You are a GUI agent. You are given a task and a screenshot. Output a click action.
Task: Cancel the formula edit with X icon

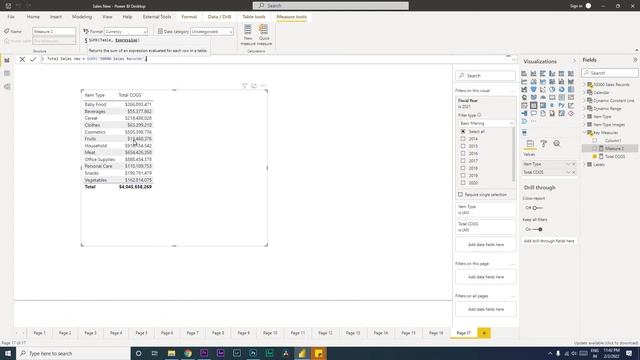[x=22, y=59]
